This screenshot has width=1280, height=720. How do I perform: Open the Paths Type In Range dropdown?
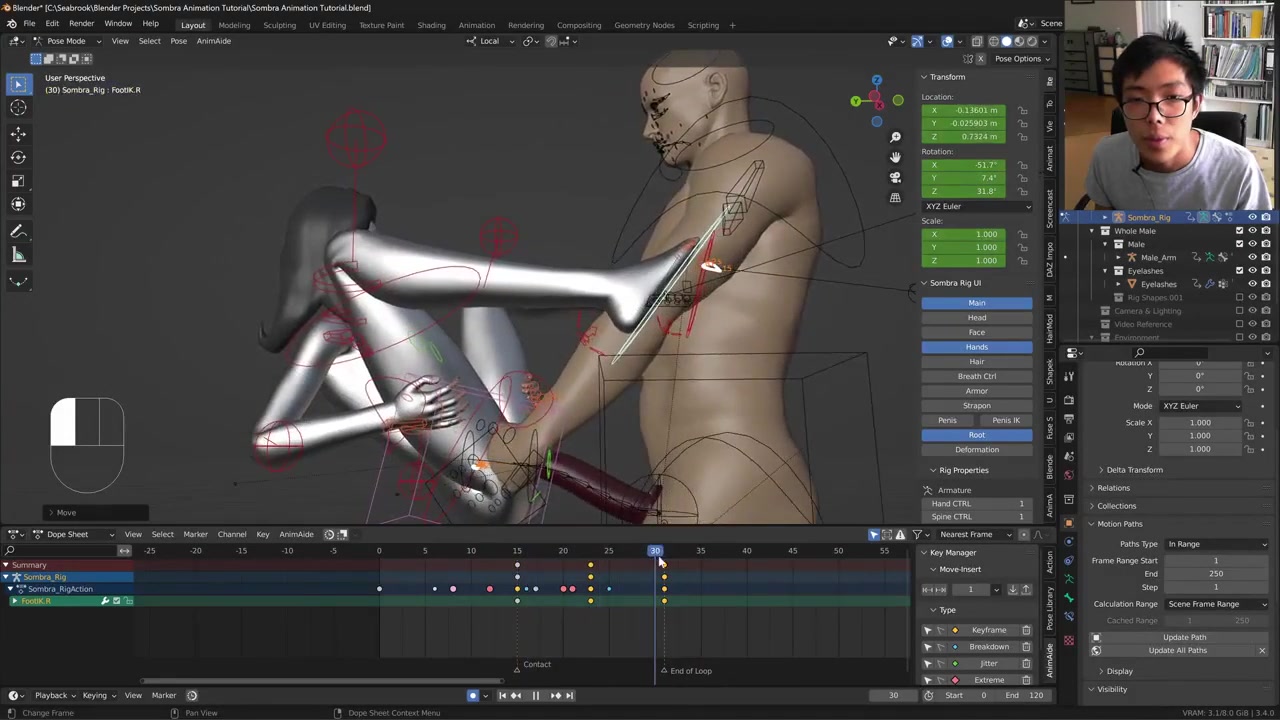tap(1216, 544)
